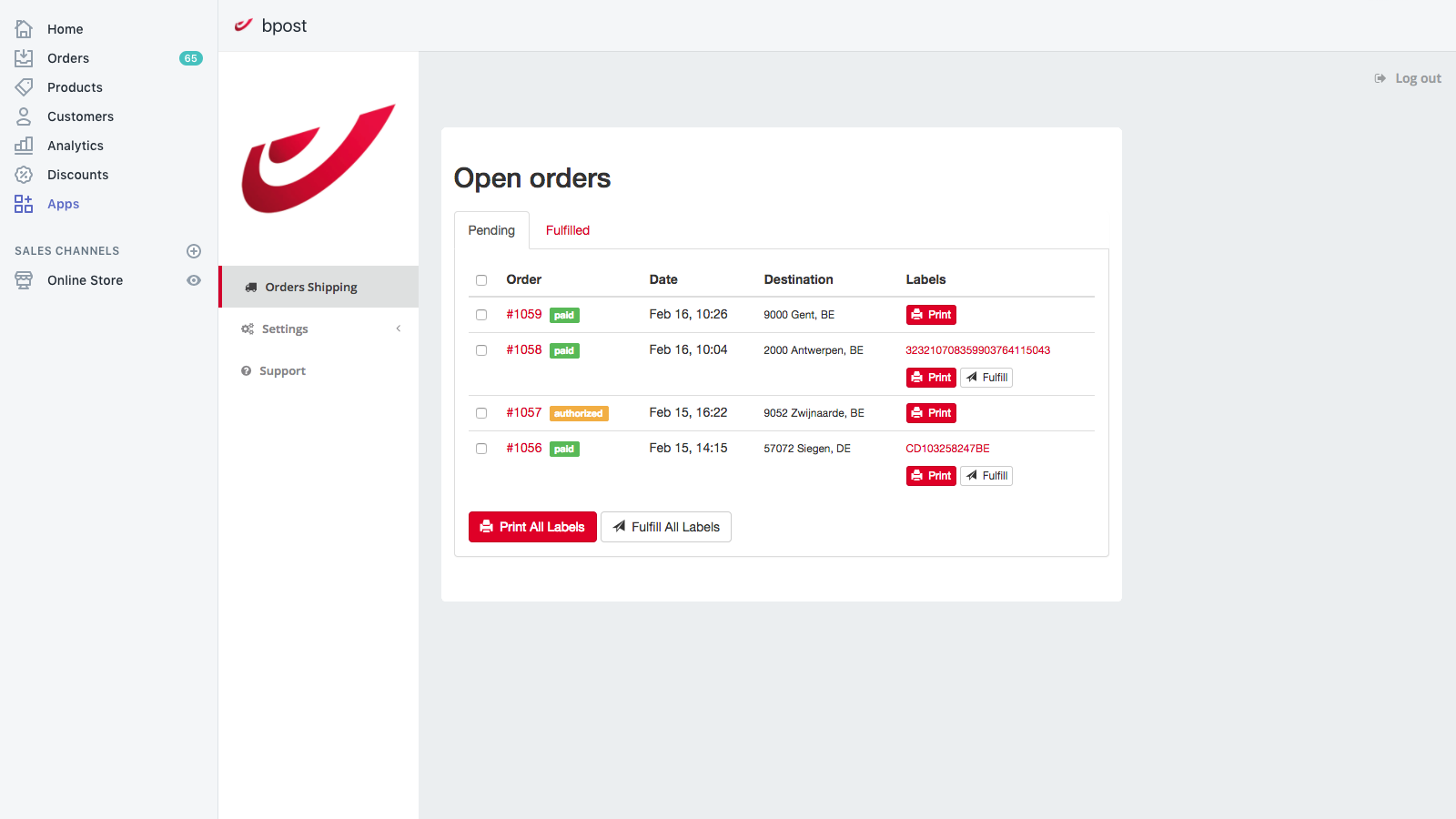Open Analytics via its bar chart icon
Image resolution: width=1456 pixels, height=819 pixels.
pyautogui.click(x=24, y=146)
